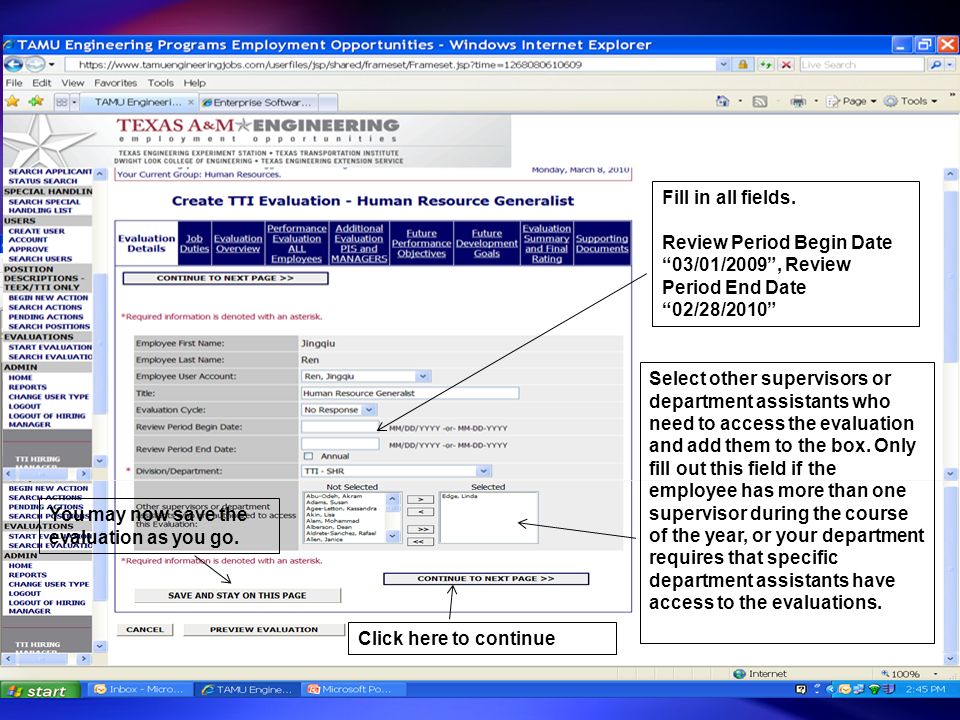Click Create User Account sidebar link
The image size is (960, 720).
point(36,235)
